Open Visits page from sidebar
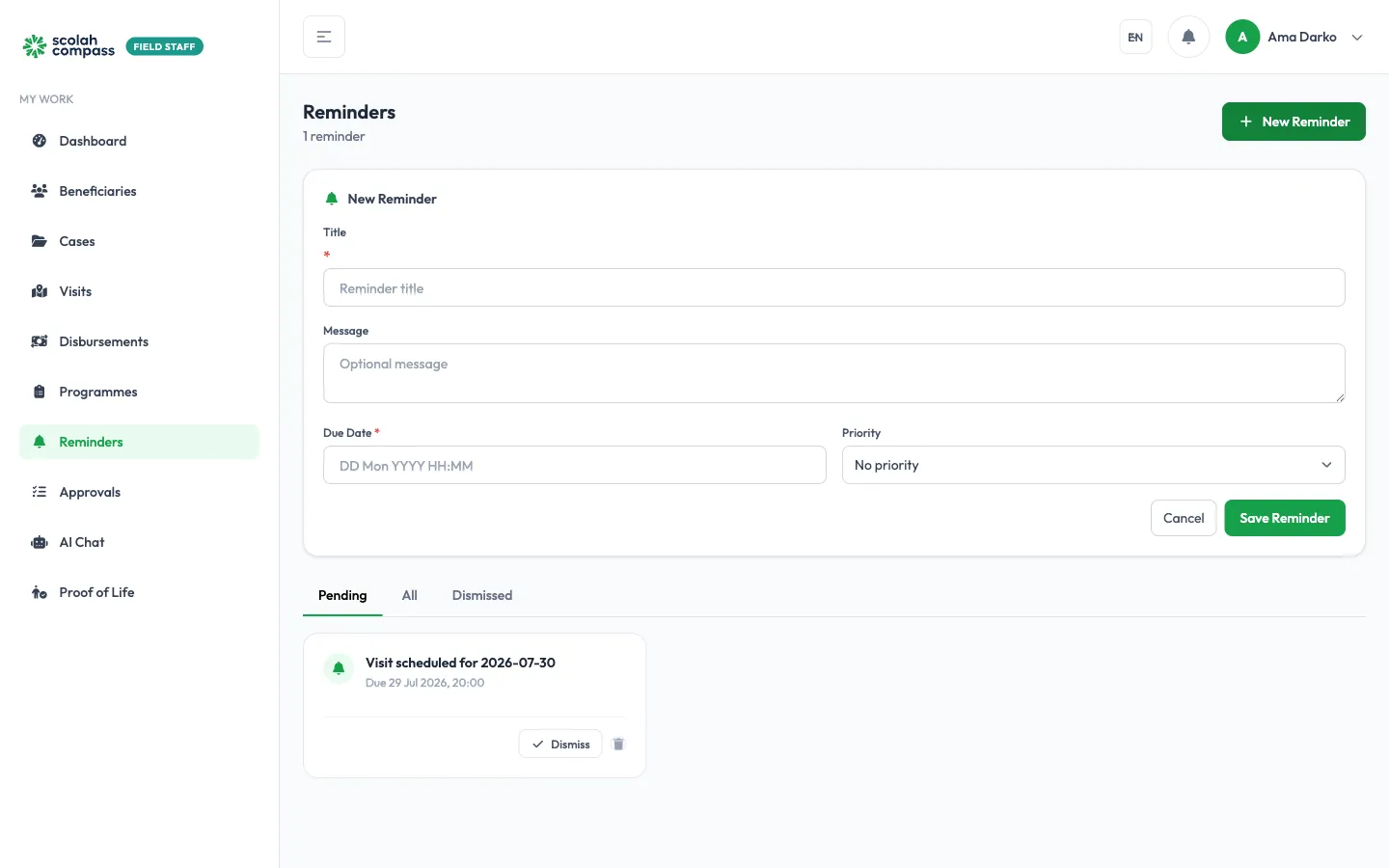 (x=139, y=291)
